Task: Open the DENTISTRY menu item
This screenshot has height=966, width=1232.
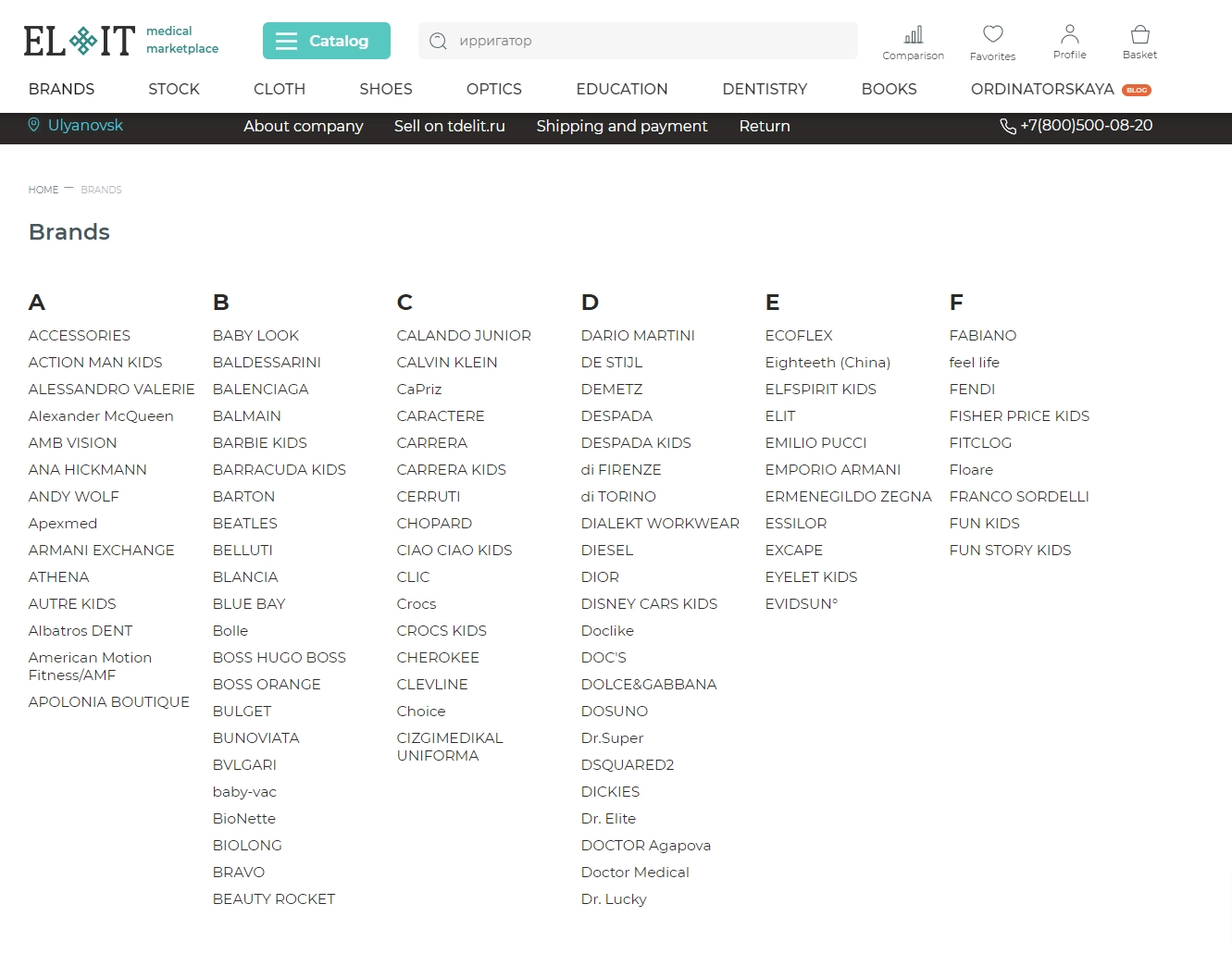Action: click(x=765, y=89)
